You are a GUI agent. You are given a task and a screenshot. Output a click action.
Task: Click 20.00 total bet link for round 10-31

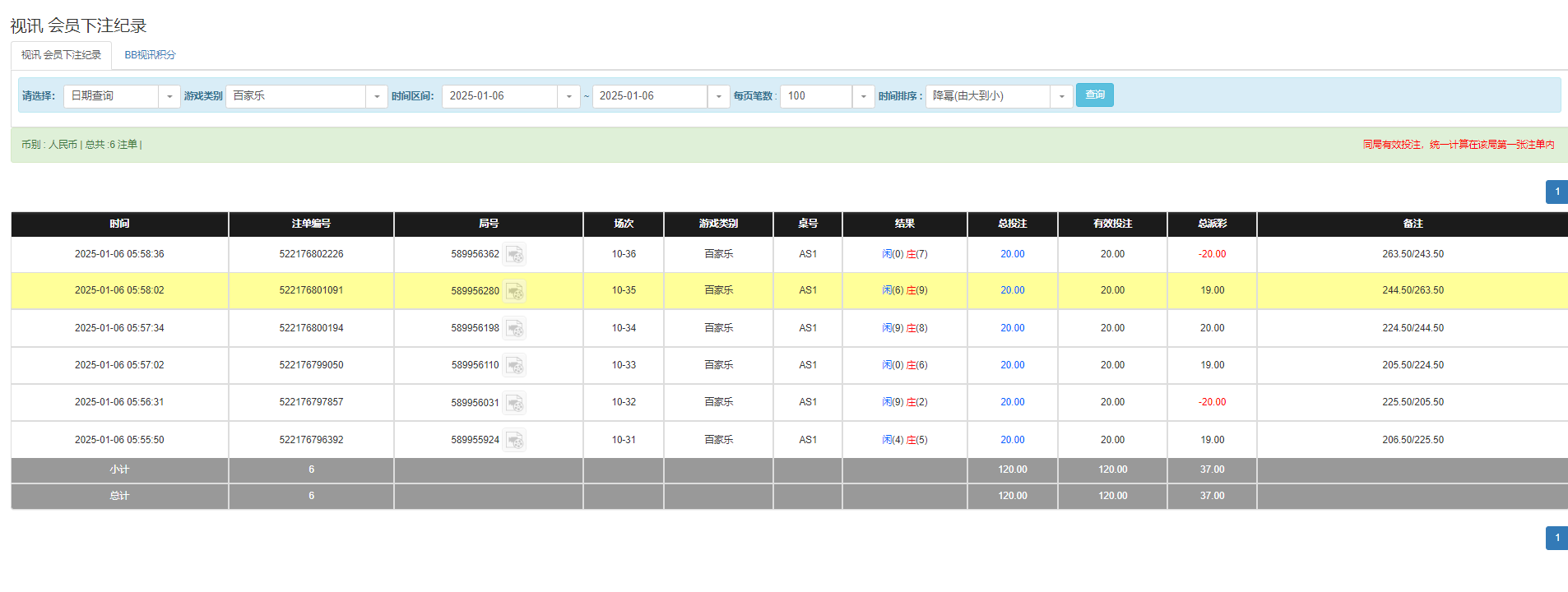point(1012,440)
